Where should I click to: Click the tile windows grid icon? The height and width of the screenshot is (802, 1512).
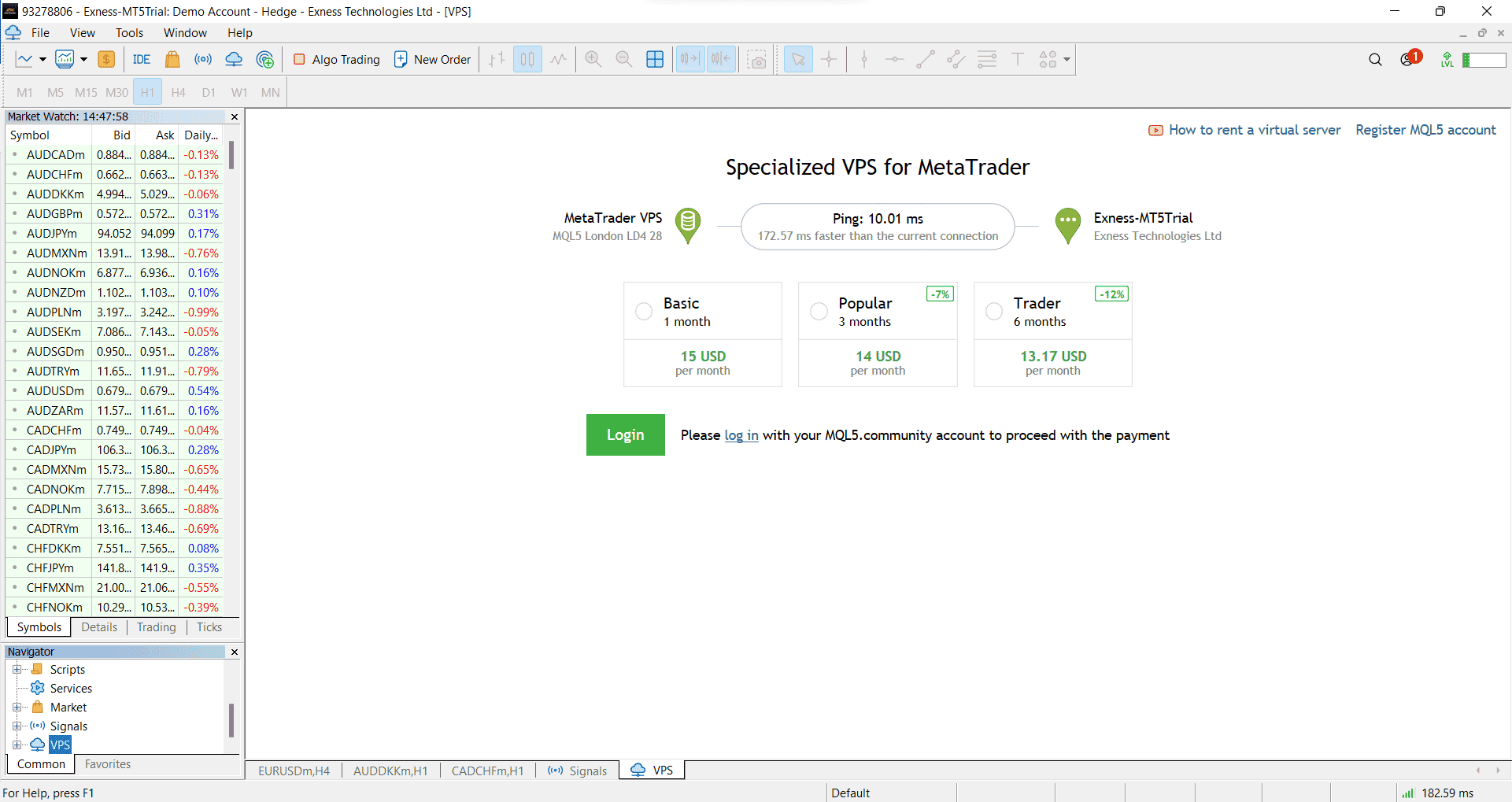tap(655, 59)
